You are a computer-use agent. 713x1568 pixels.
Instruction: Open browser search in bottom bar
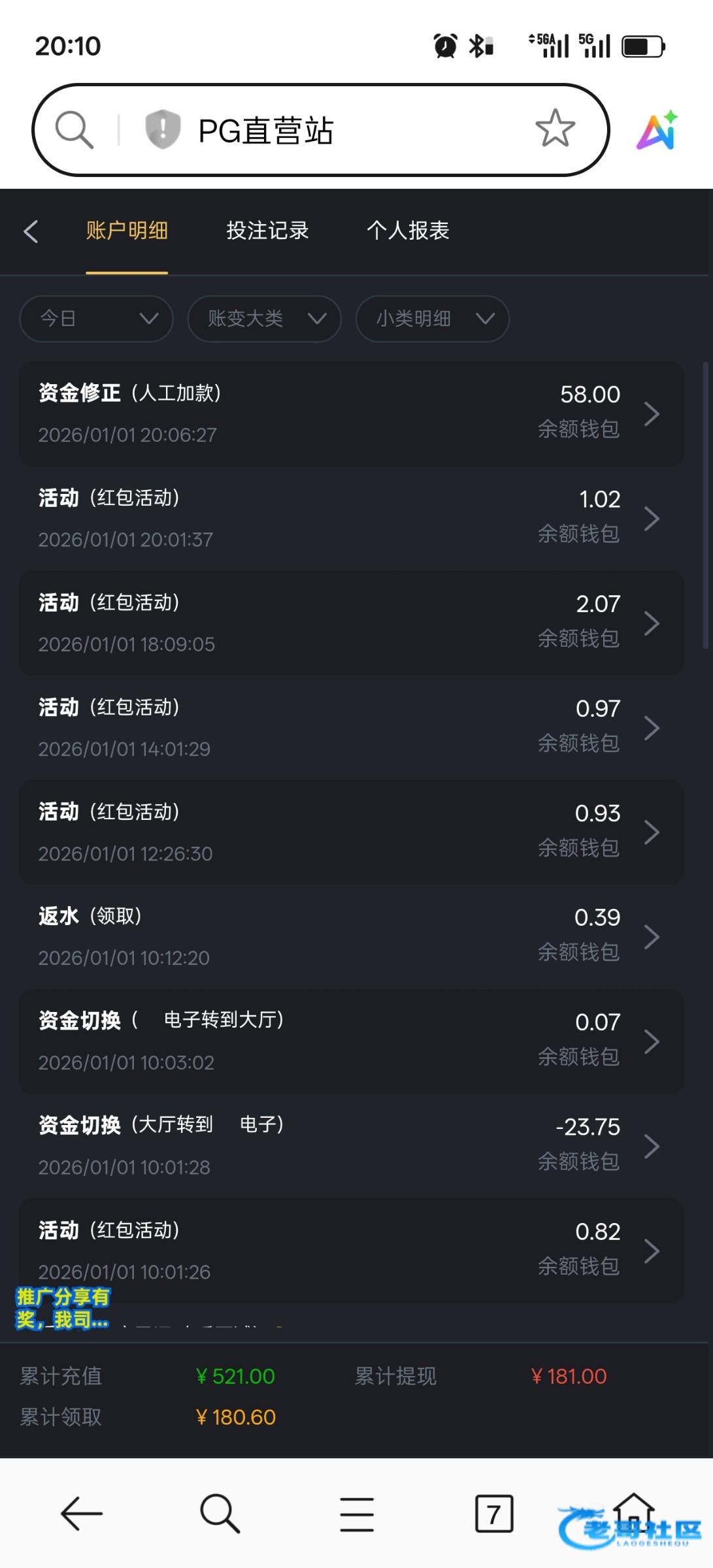pyautogui.click(x=220, y=1514)
